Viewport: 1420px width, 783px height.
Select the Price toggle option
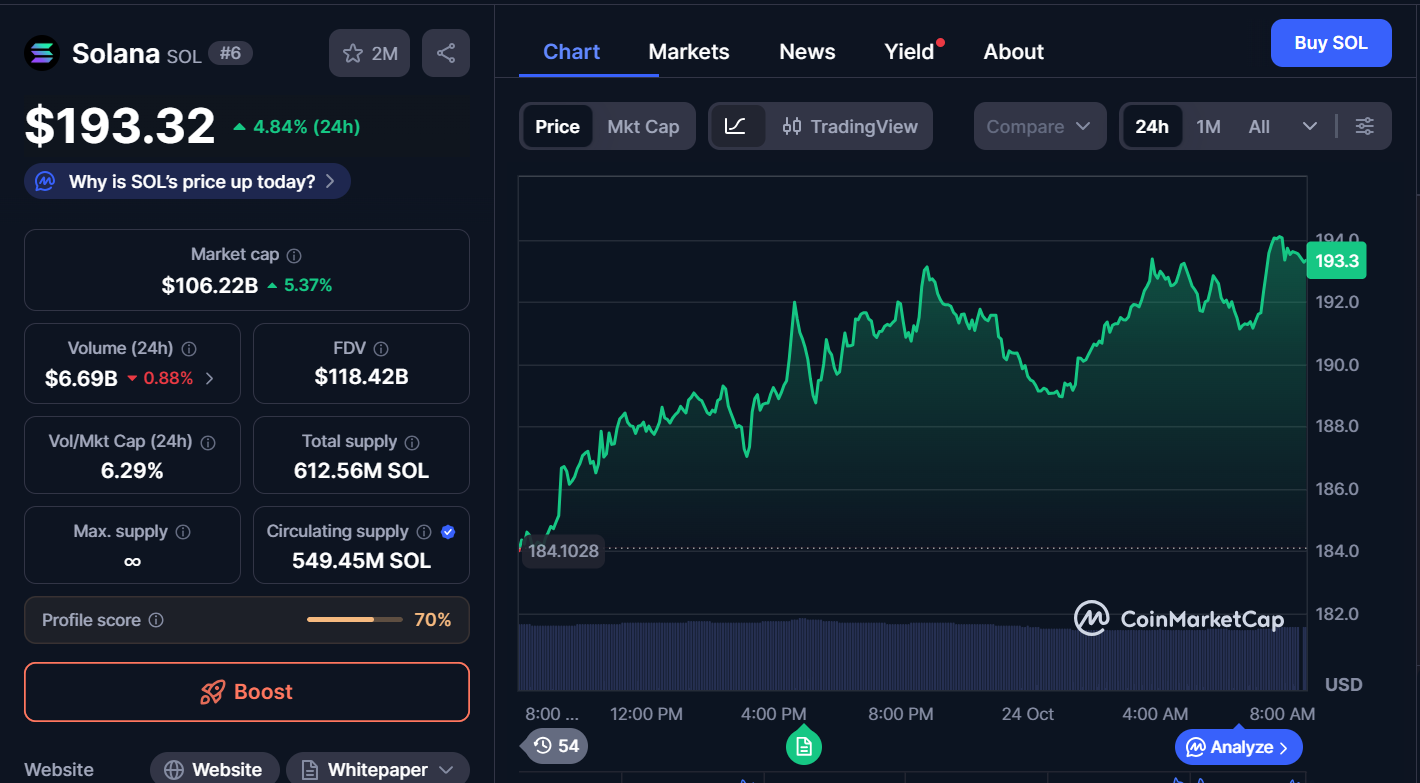tap(557, 126)
